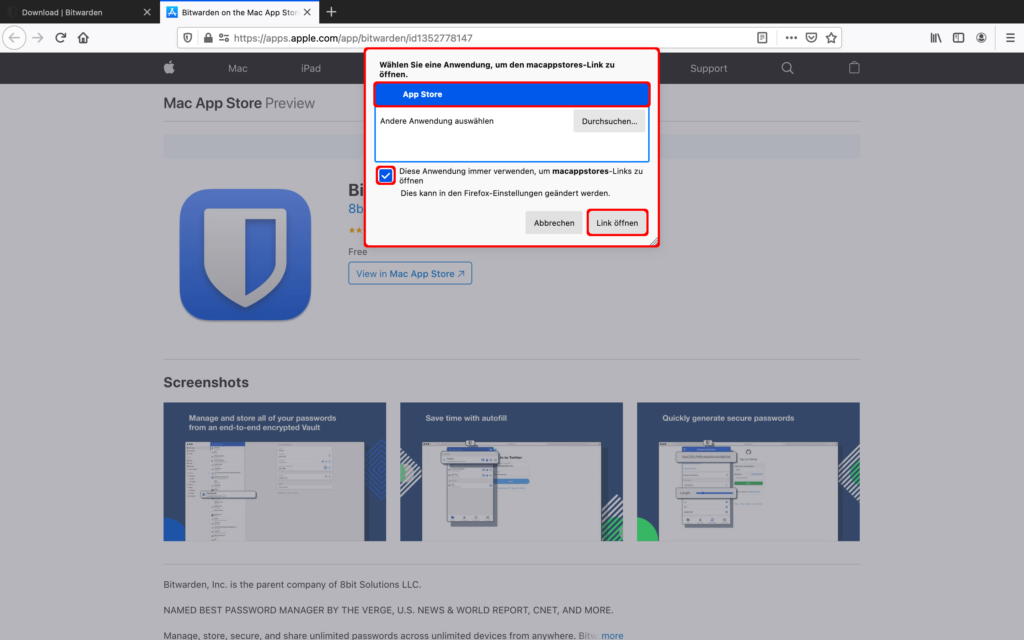
Task: Click the Durchsuchen... button
Action: [x=609, y=121]
